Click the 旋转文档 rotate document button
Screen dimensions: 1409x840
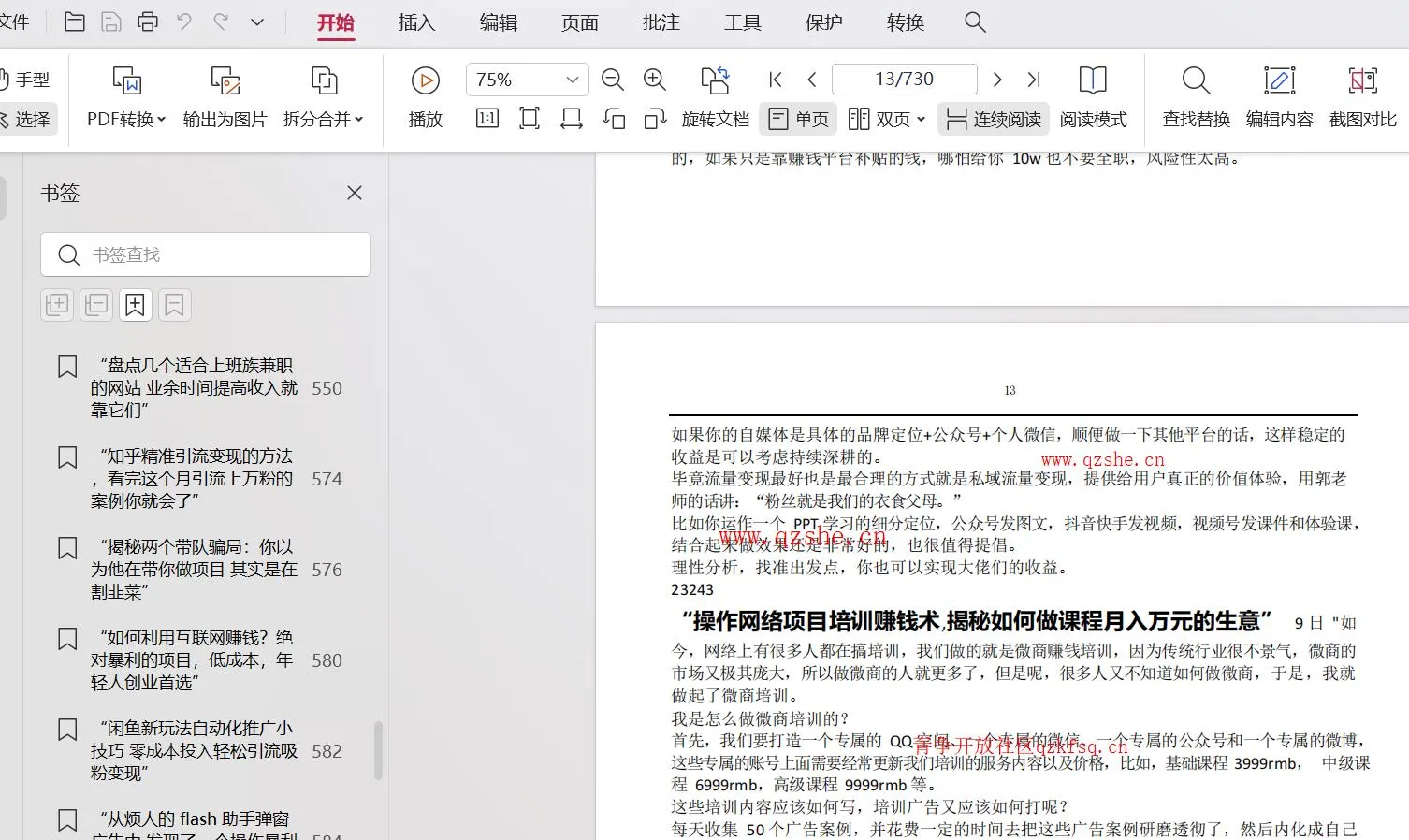pyautogui.click(x=716, y=98)
